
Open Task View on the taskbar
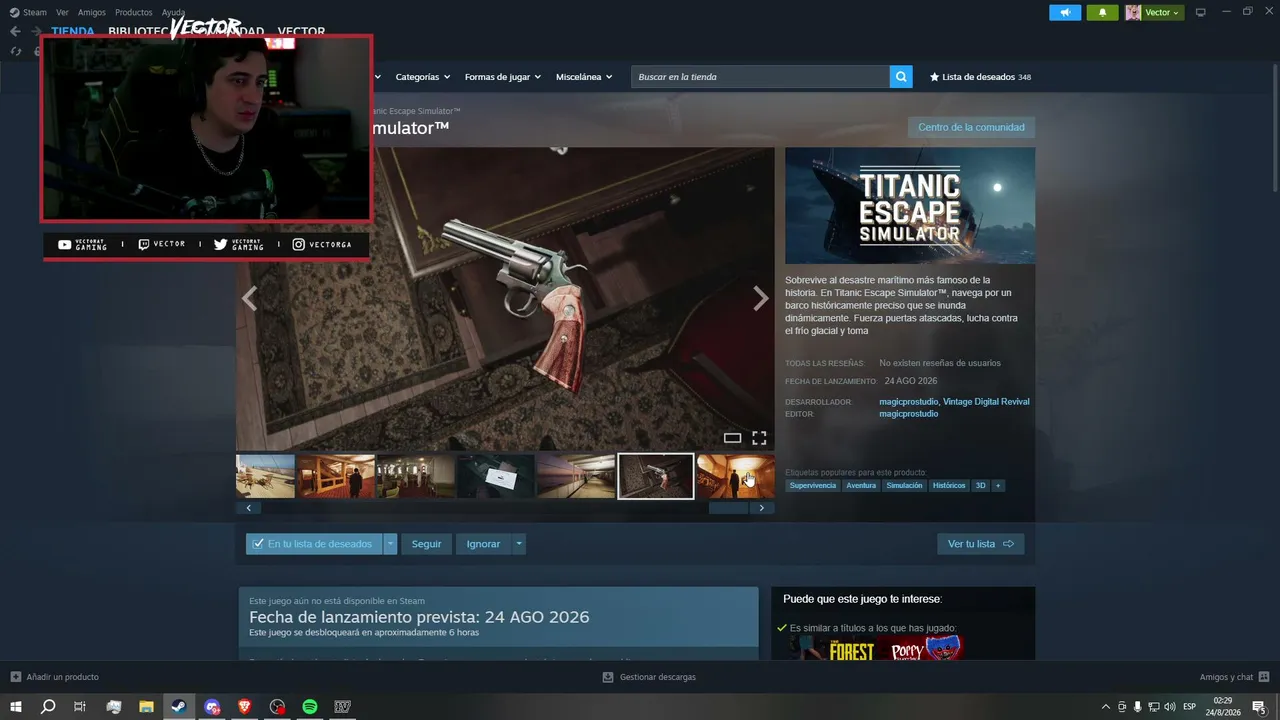coord(80,707)
